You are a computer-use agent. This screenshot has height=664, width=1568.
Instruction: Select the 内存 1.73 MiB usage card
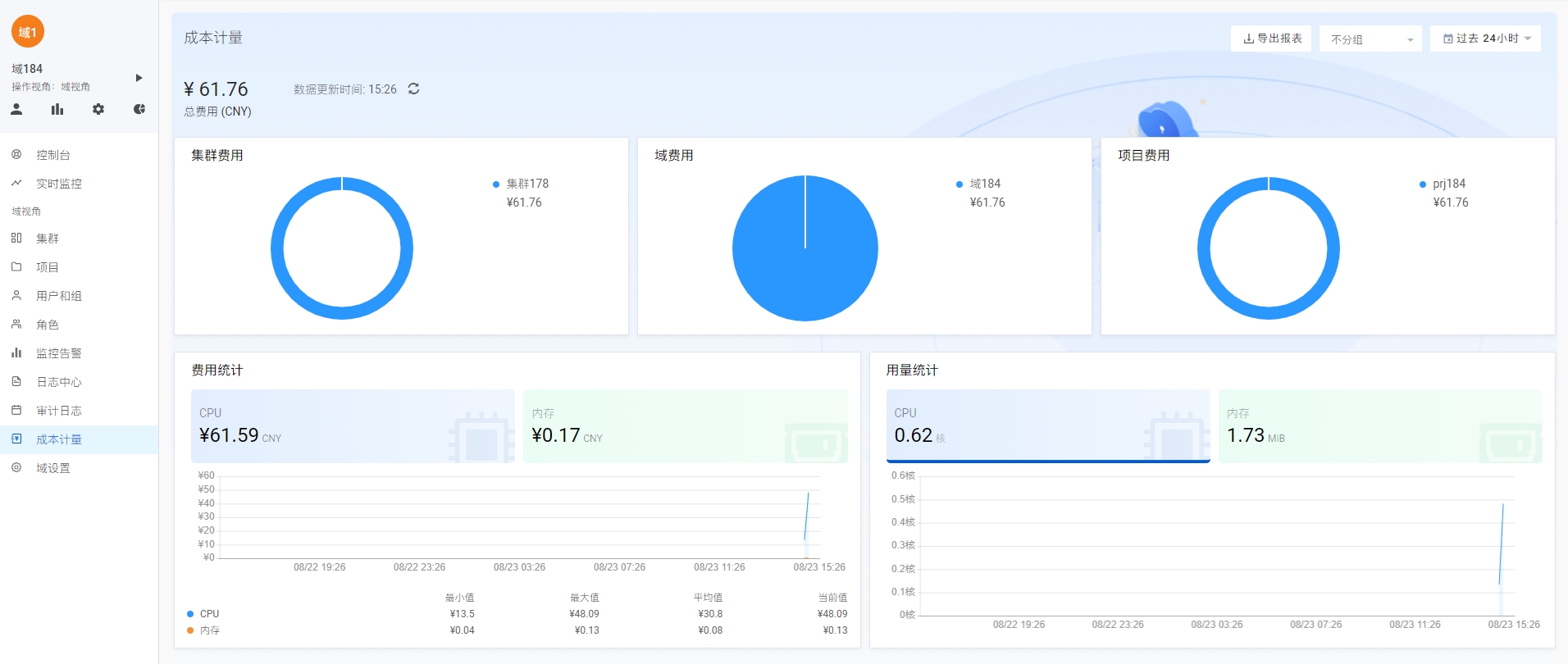click(x=1379, y=426)
